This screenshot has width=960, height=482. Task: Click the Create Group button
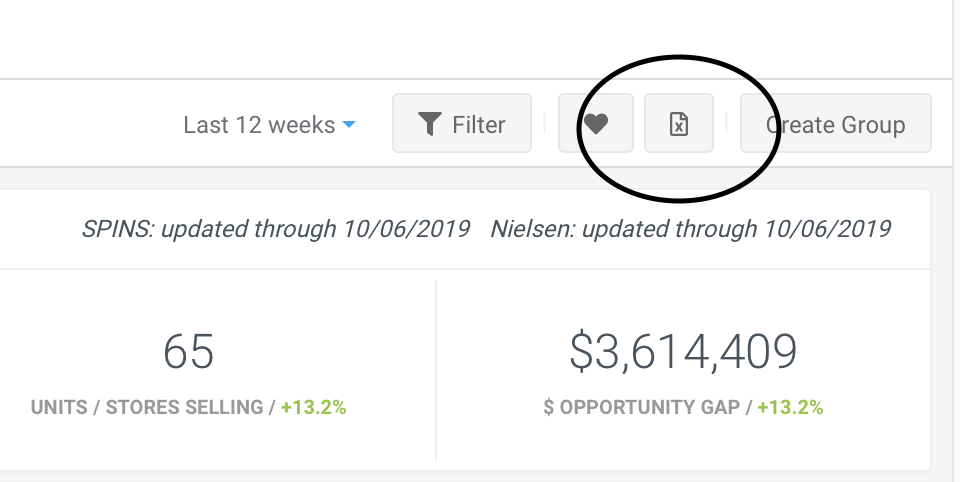(836, 123)
